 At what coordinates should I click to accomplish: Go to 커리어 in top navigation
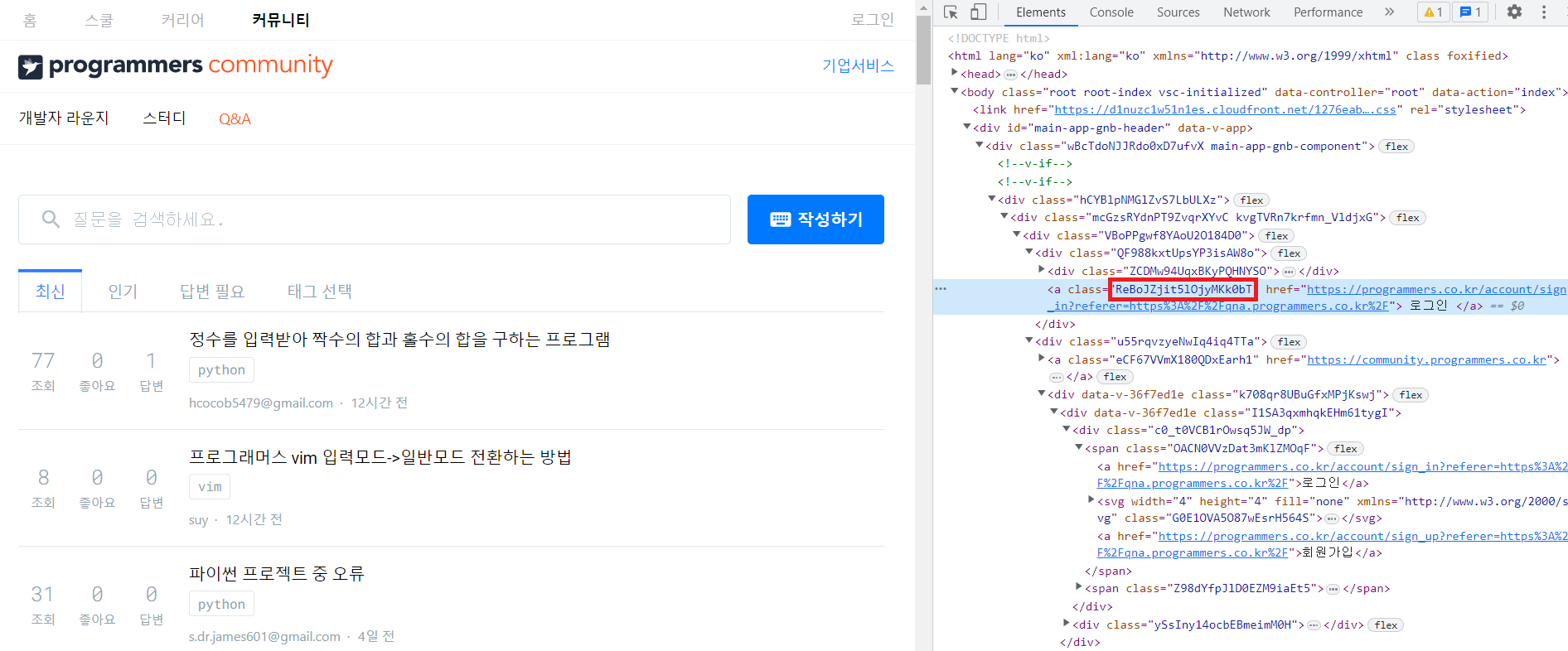(x=182, y=20)
